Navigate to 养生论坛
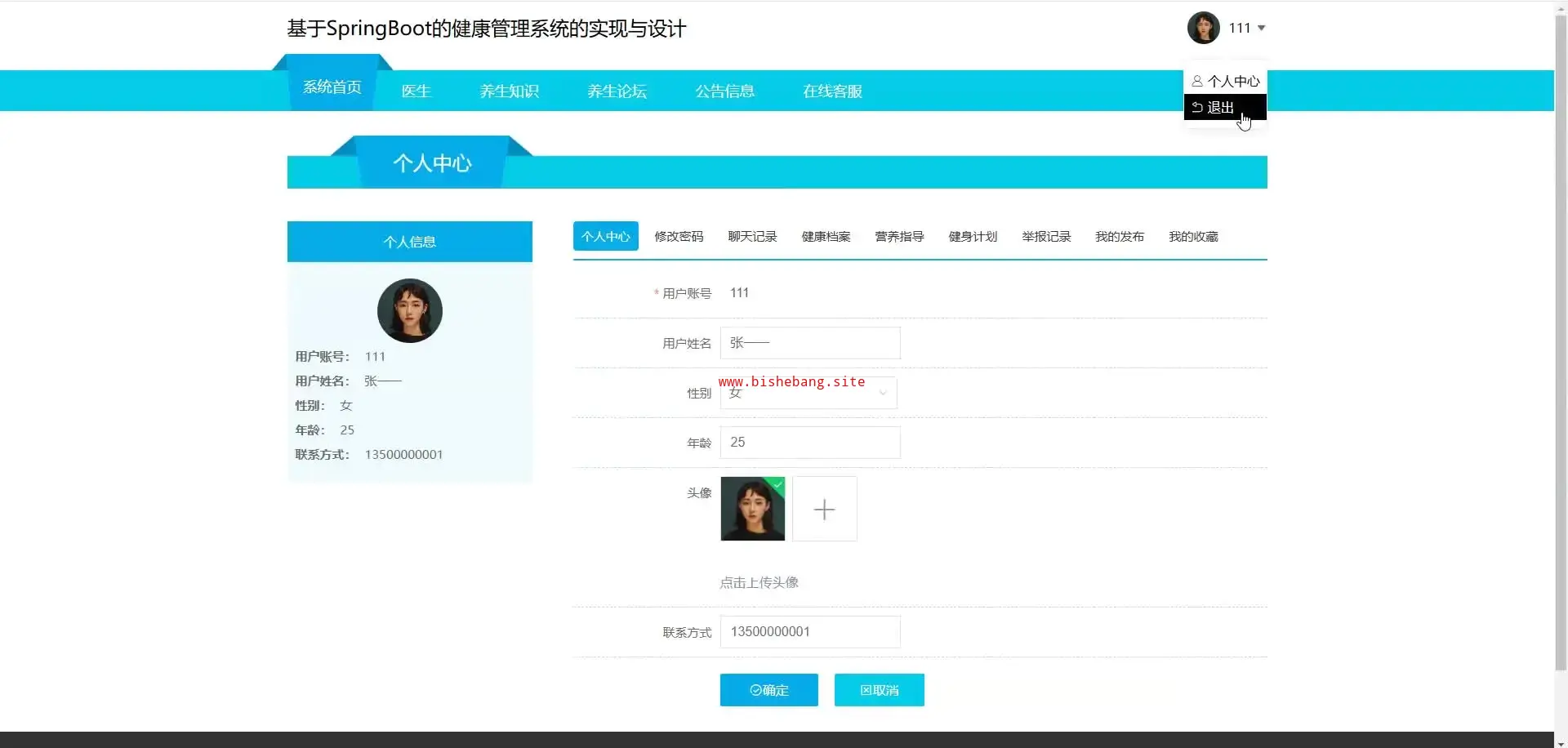This screenshot has width=1568, height=748. click(617, 91)
